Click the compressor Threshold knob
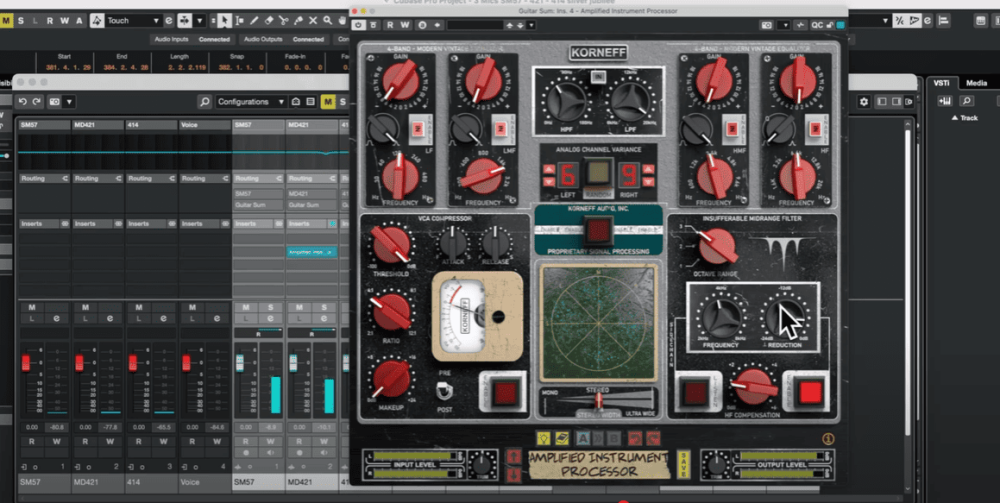Viewport: 1000px width, 503px height. click(391, 244)
